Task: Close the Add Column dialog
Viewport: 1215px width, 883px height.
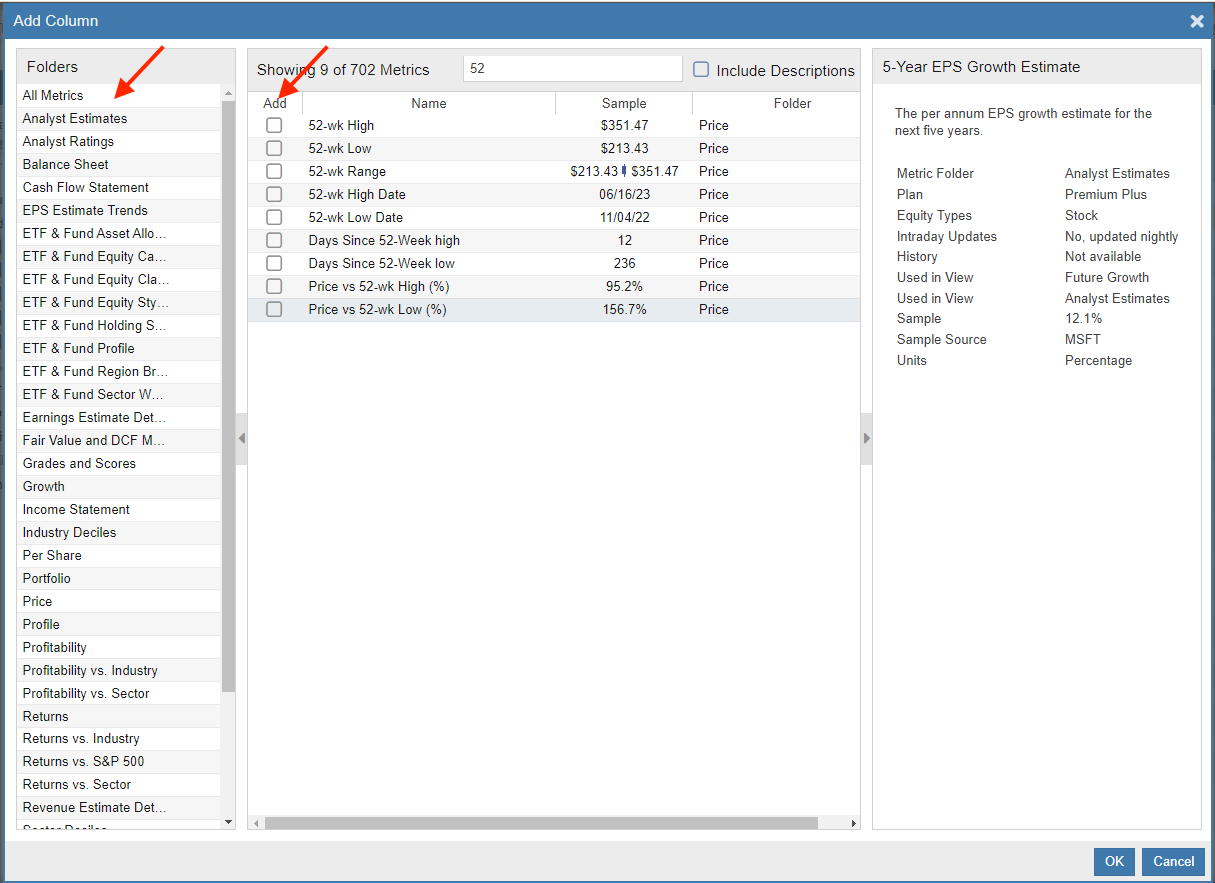Action: (1196, 21)
